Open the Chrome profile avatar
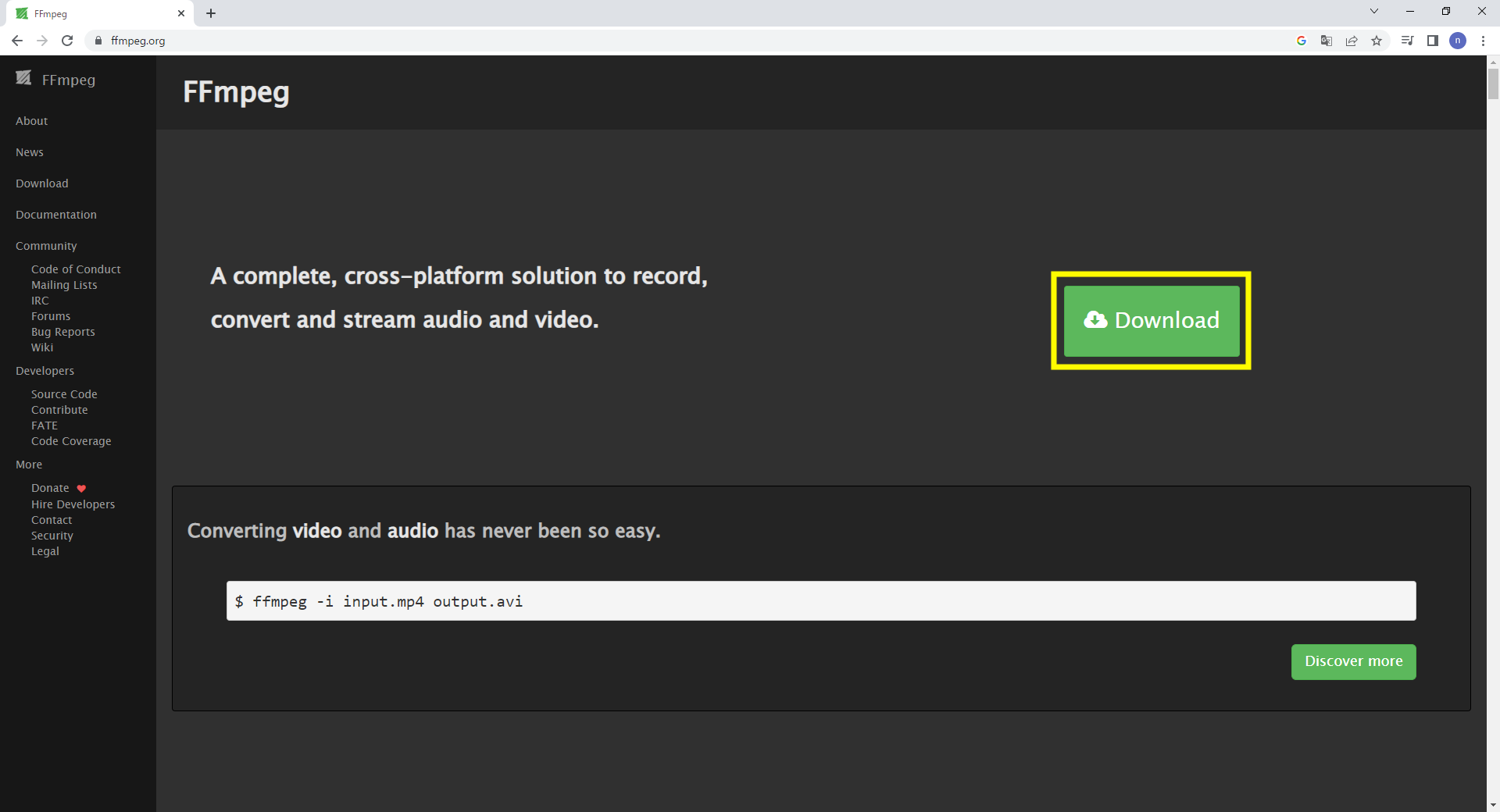 (1458, 41)
